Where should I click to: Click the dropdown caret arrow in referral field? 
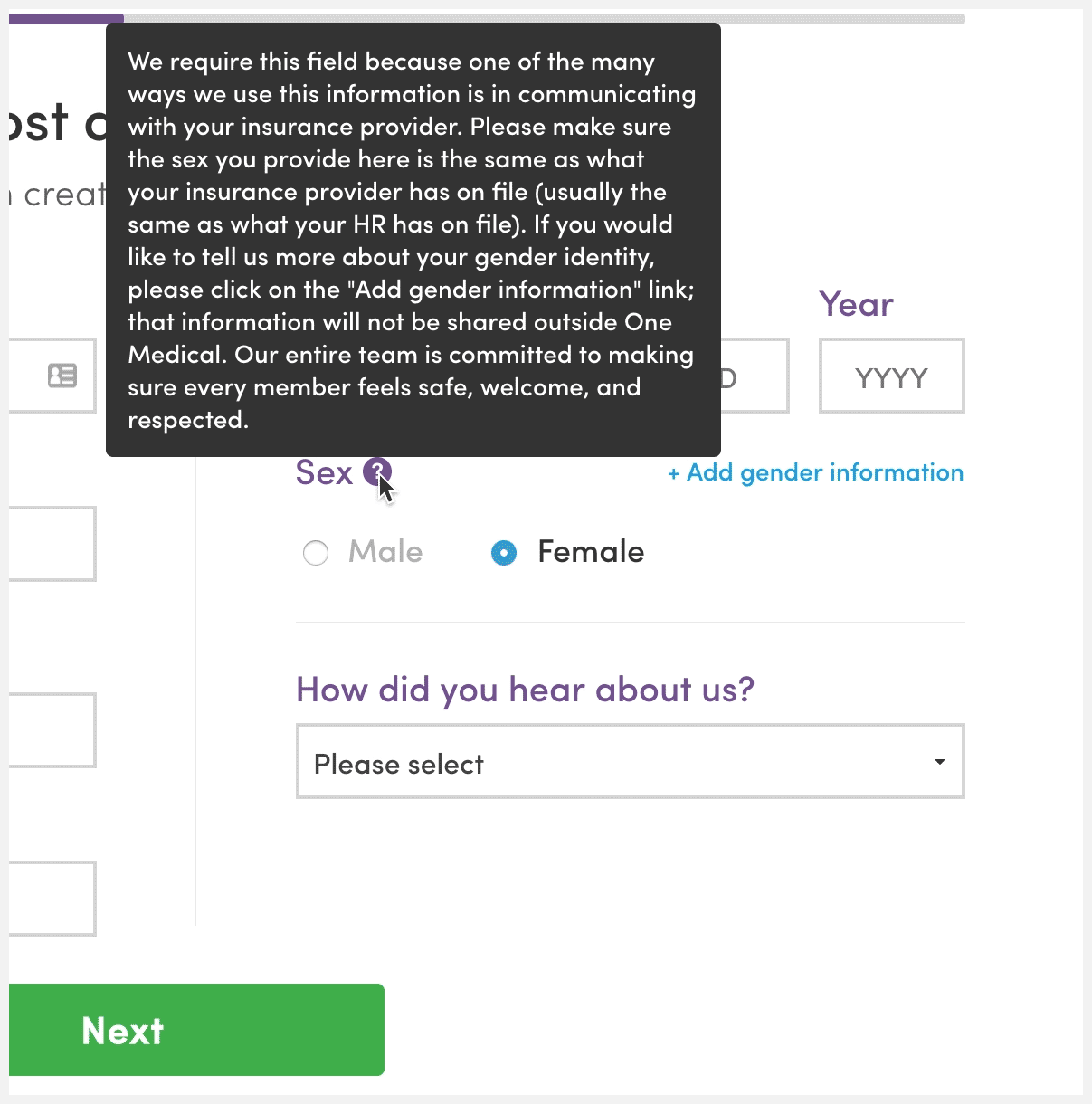pos(940,762)
